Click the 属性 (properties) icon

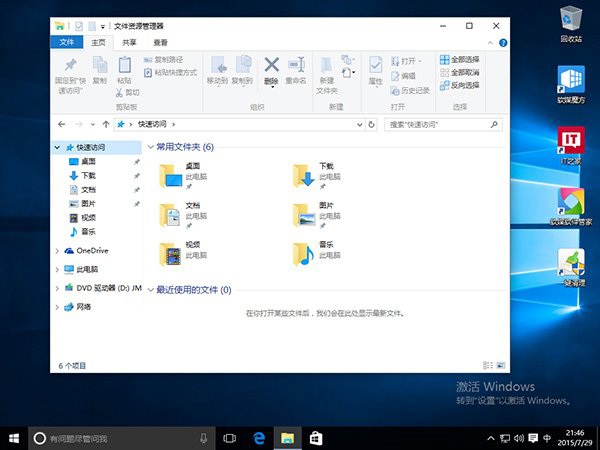pyautogui.click(x=375, y=65)
